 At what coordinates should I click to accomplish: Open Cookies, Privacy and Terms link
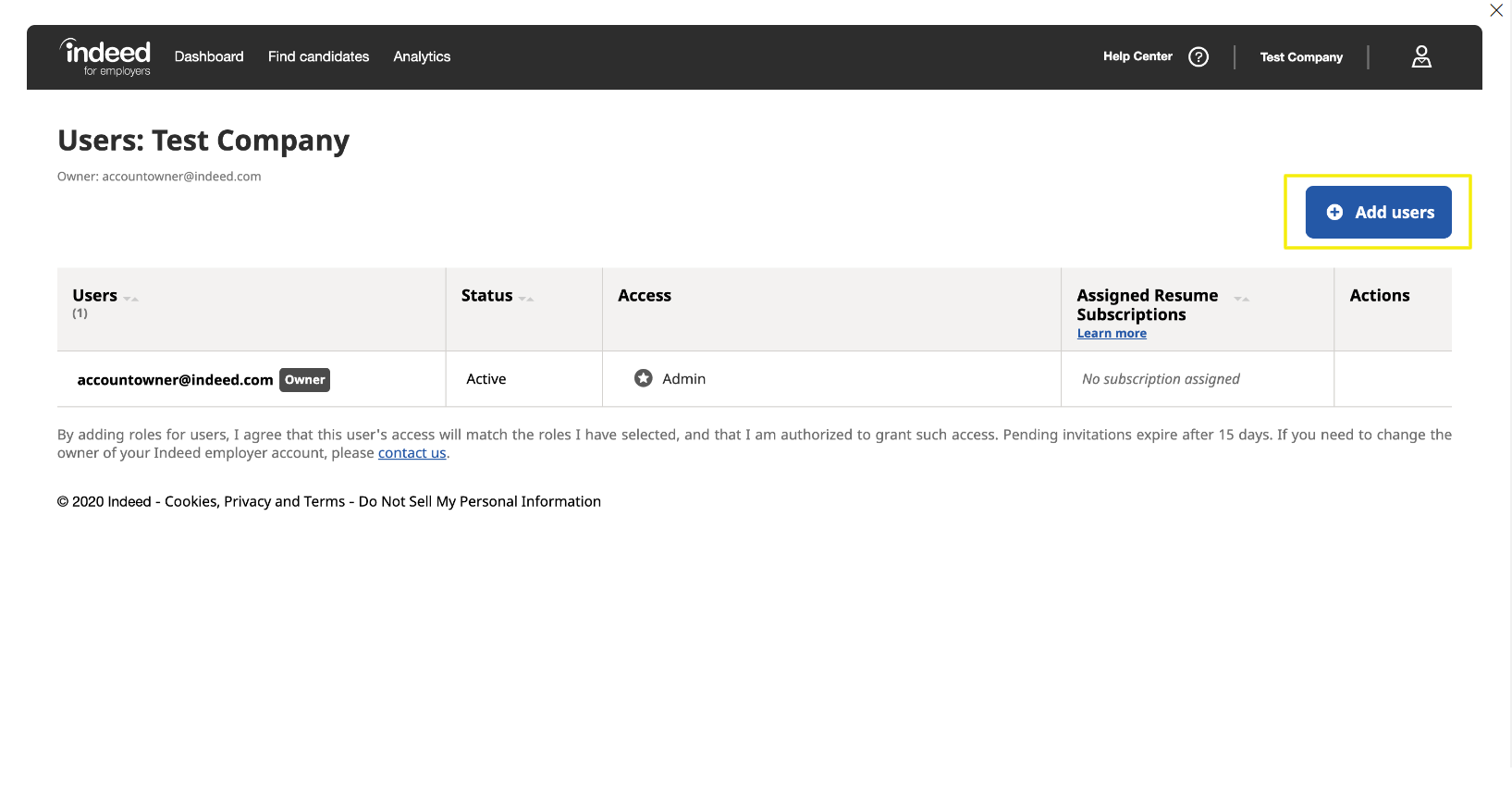click(x=254, y=501)
